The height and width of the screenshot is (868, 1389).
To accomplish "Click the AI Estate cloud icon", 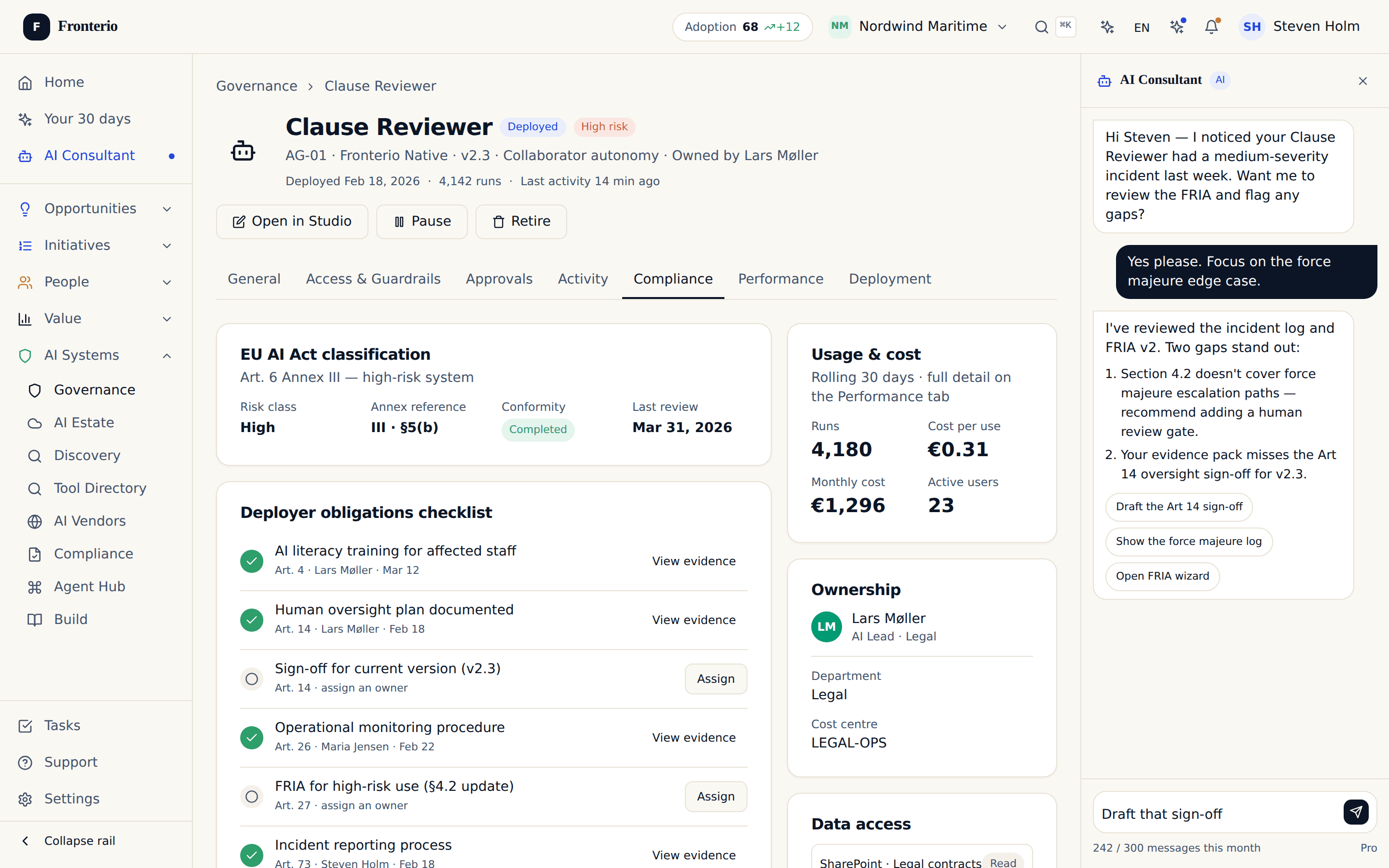I will (34, 423).
